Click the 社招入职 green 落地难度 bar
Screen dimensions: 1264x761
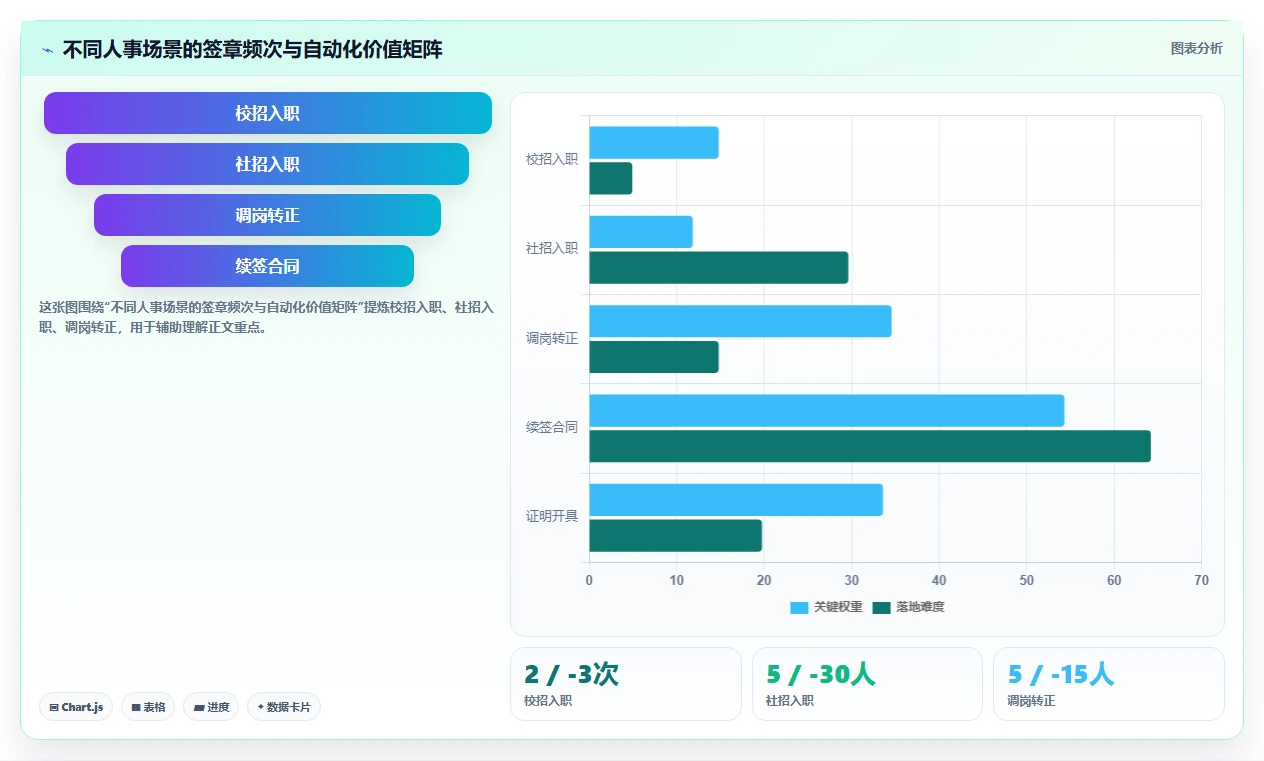tap(719, 268)
